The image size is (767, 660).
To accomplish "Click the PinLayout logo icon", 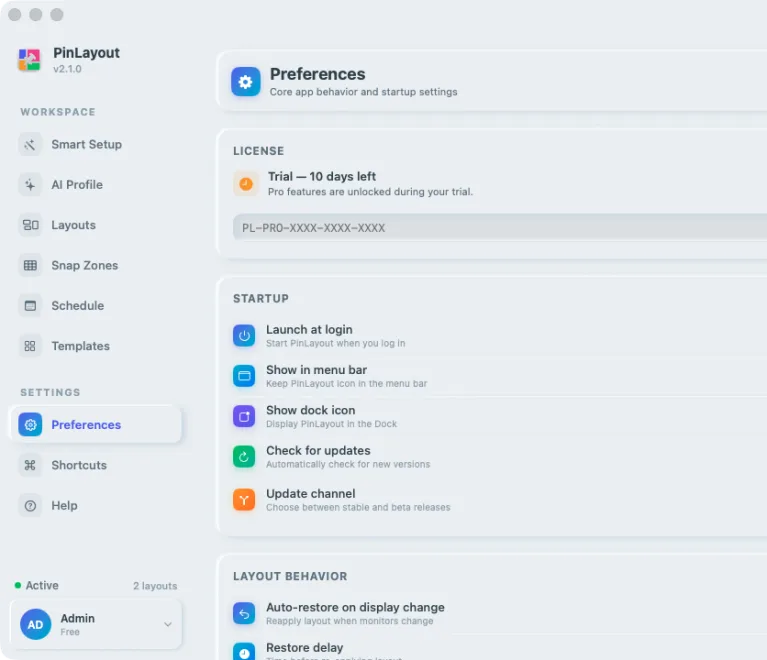I will (x=29, y=60).
